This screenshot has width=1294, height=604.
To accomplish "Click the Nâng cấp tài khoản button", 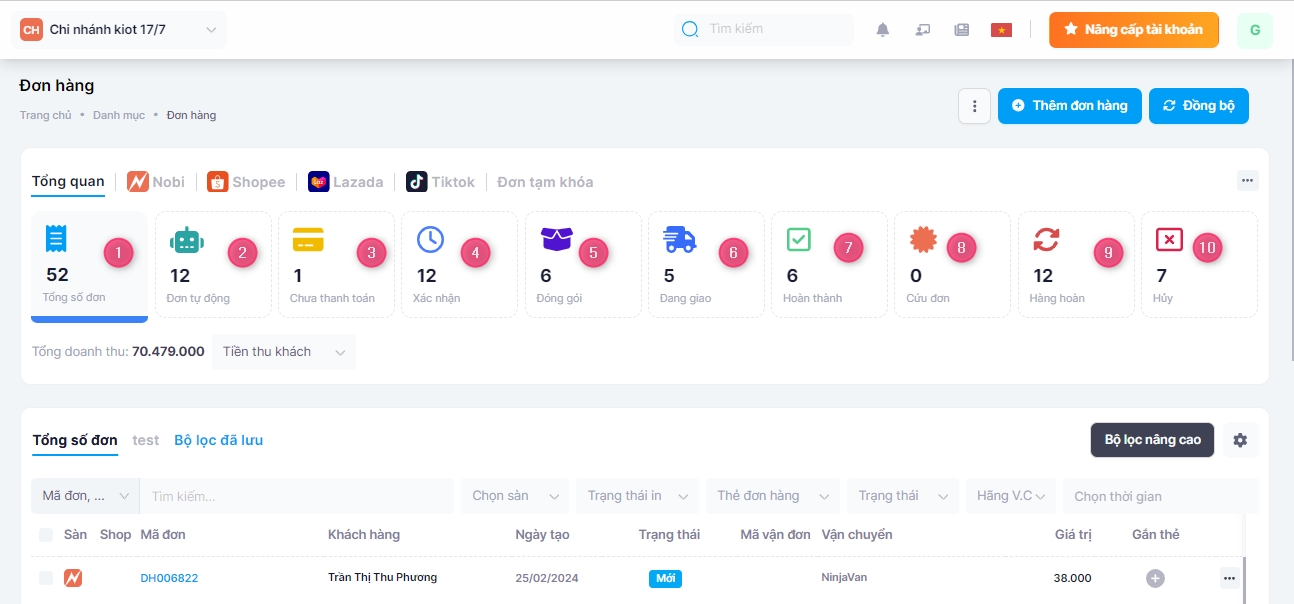I will point(1134,30).
